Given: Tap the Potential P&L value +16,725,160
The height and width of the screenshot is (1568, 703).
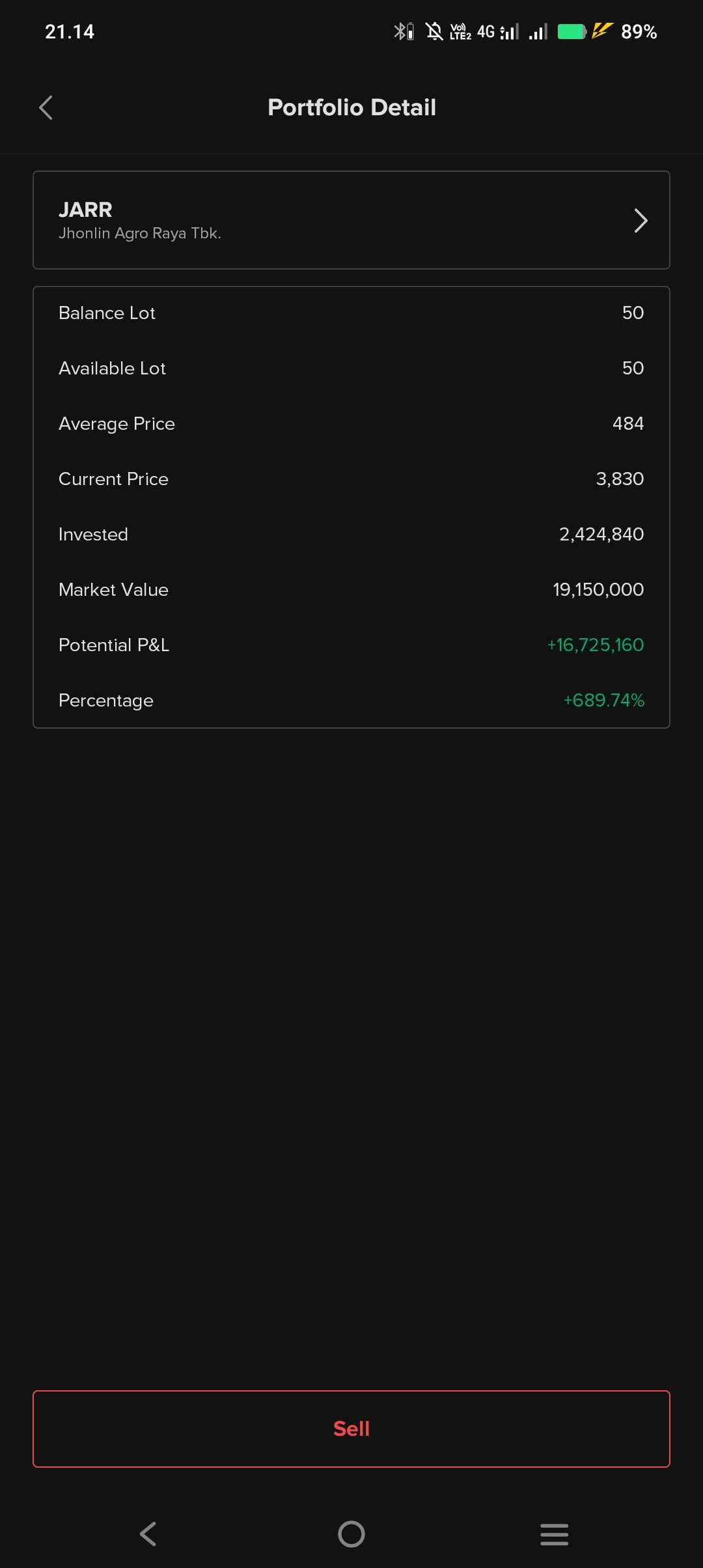Looking at the screenshot, I should coord(595,645).
